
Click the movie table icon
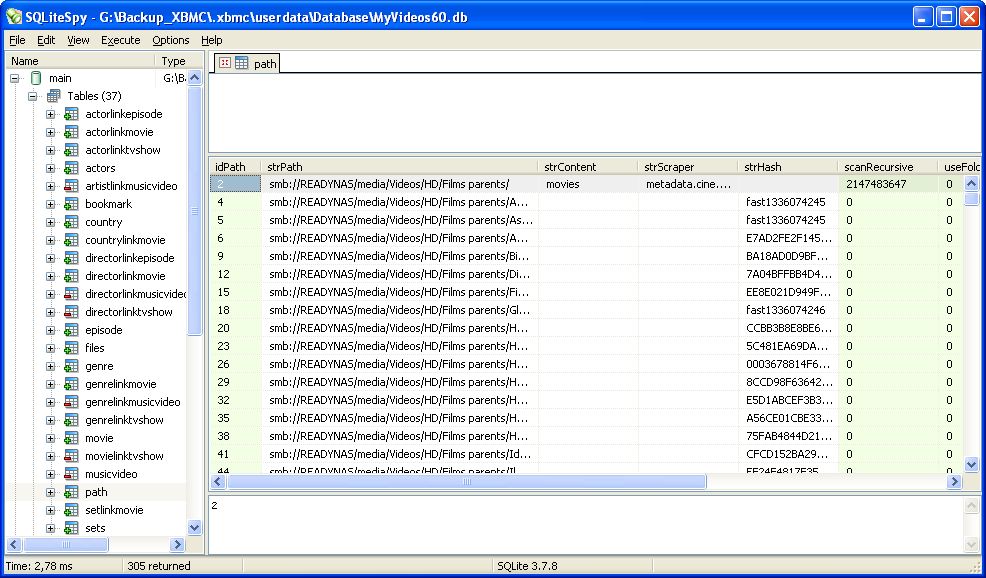(72, 438)
